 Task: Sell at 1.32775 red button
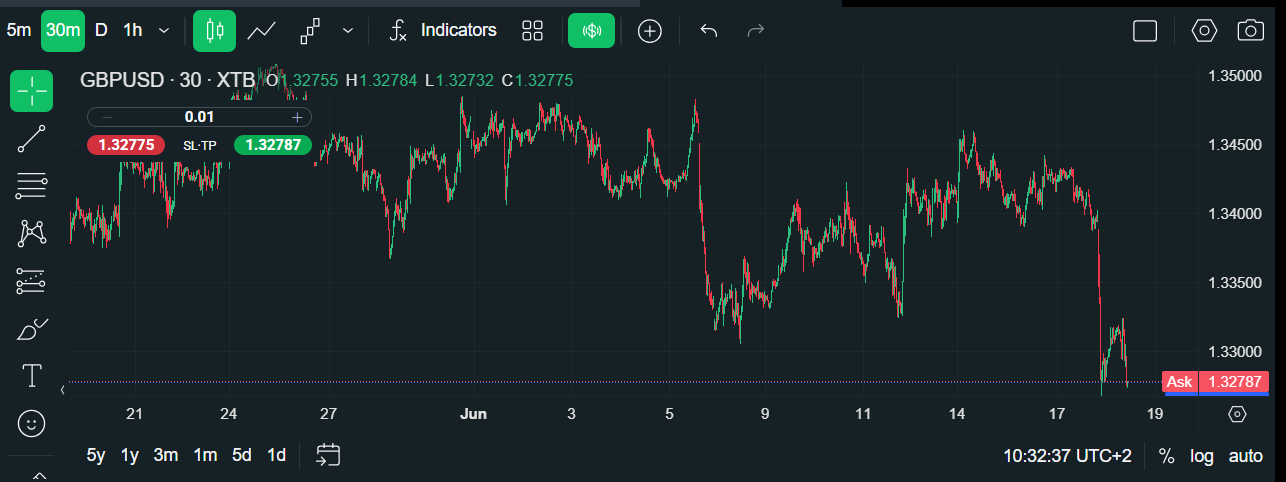(126, 145)
